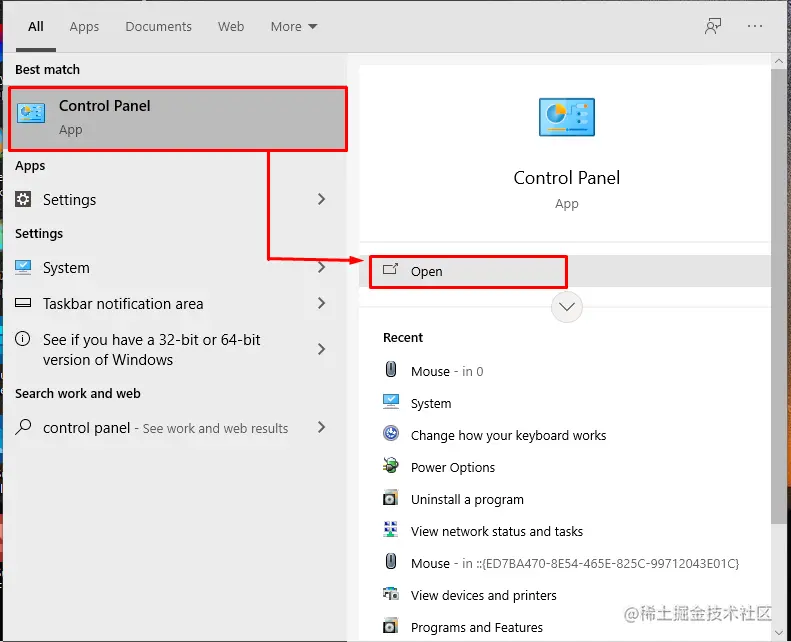Open the three-dots options menu

click(755, 26)
